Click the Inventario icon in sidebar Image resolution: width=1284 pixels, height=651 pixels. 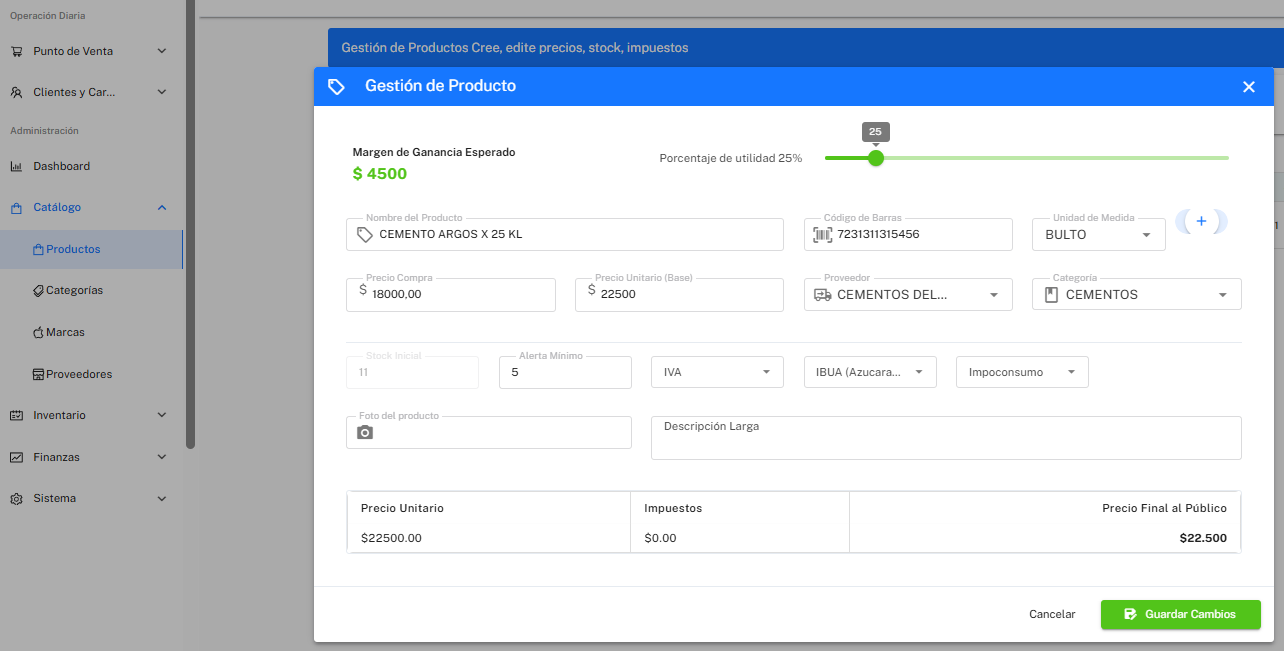(x=17, y=415)
